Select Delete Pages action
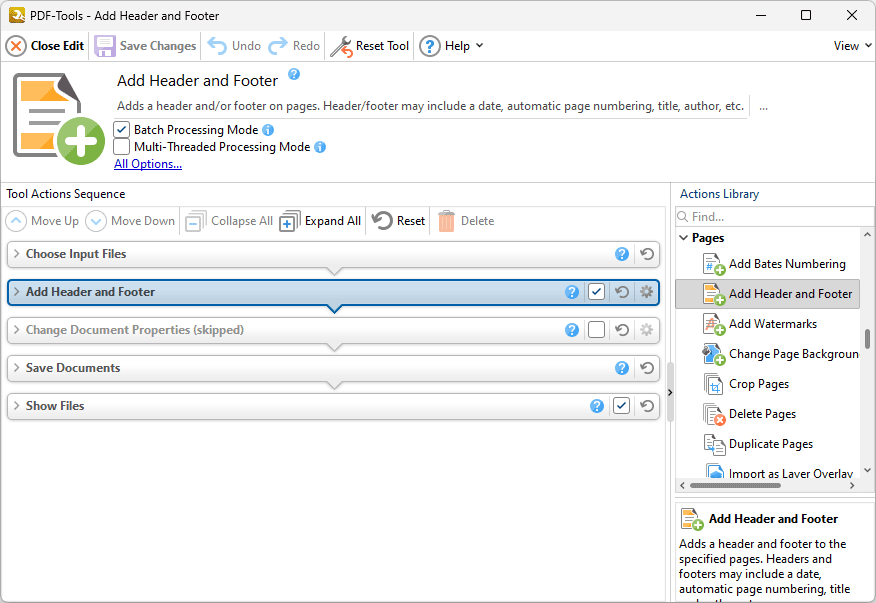The width and height of the screenshot is (876, 603). (x=750, y=414)
